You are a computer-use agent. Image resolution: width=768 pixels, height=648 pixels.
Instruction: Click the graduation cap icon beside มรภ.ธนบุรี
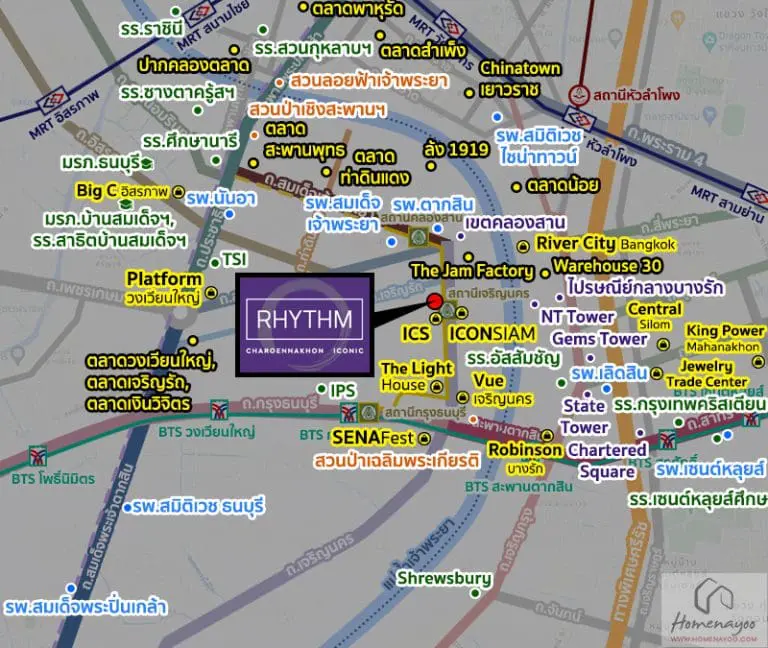(146, 164)
